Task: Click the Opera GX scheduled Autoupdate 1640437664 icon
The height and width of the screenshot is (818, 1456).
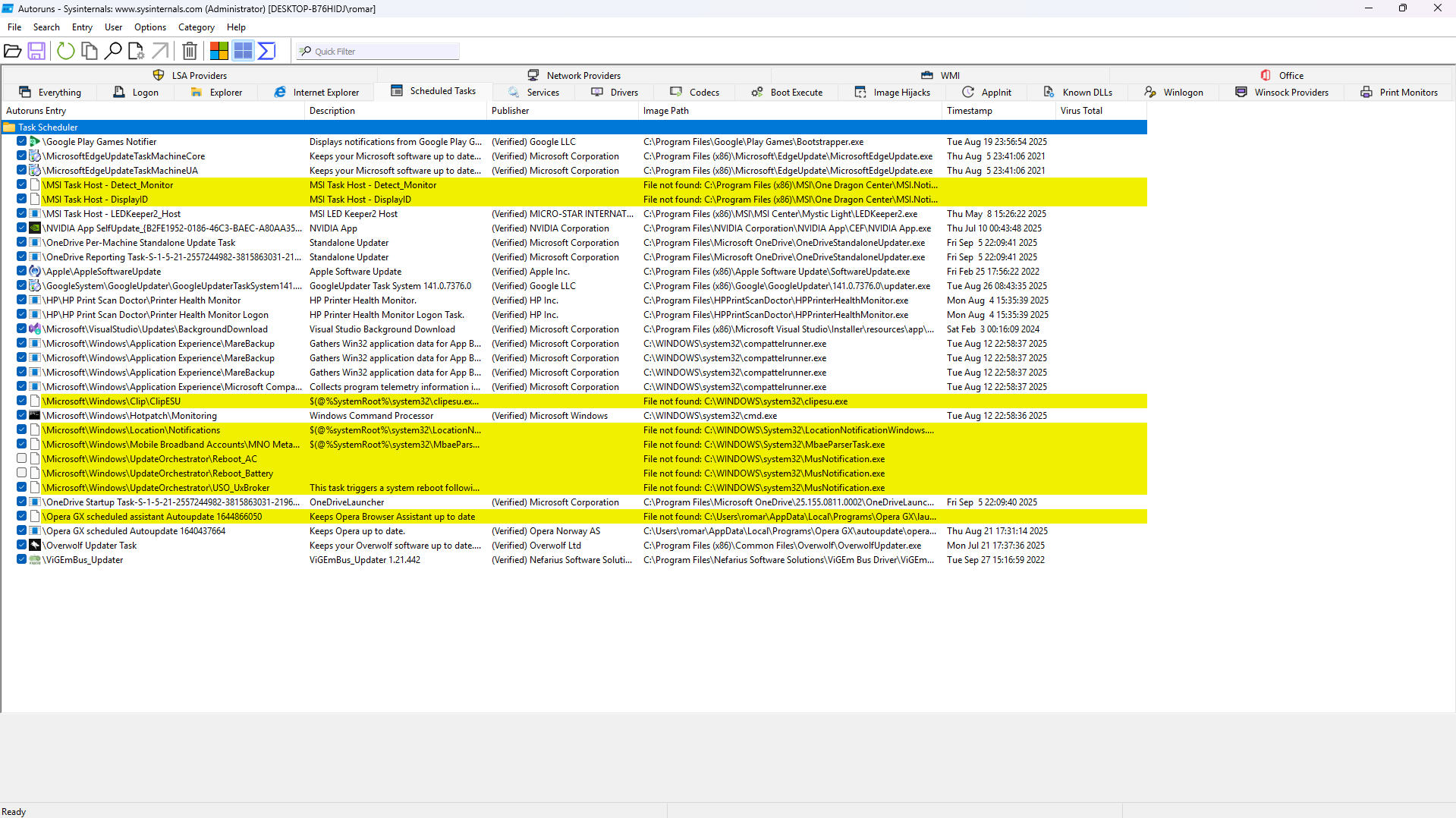Action: point(35,531)
